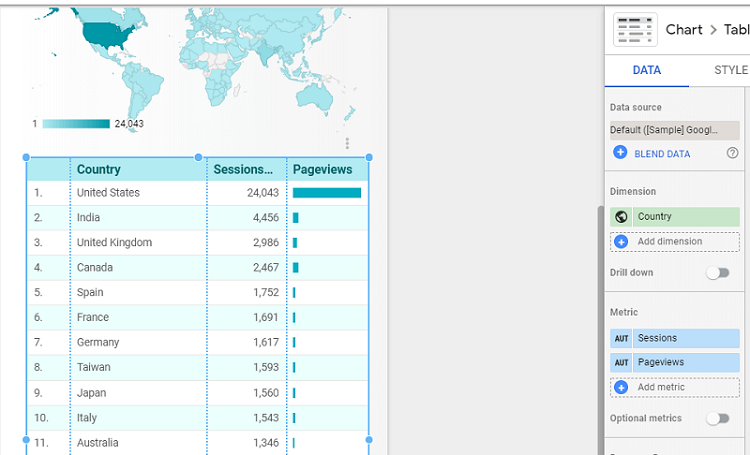Screen dimensions: 750x455
Task: Click the 4,456 sessions value
Action: click(x=266, y=218)
